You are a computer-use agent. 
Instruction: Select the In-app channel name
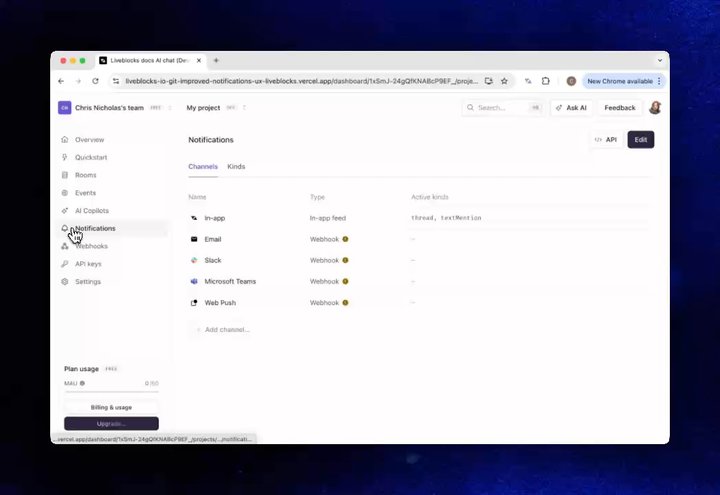[214, 218]
